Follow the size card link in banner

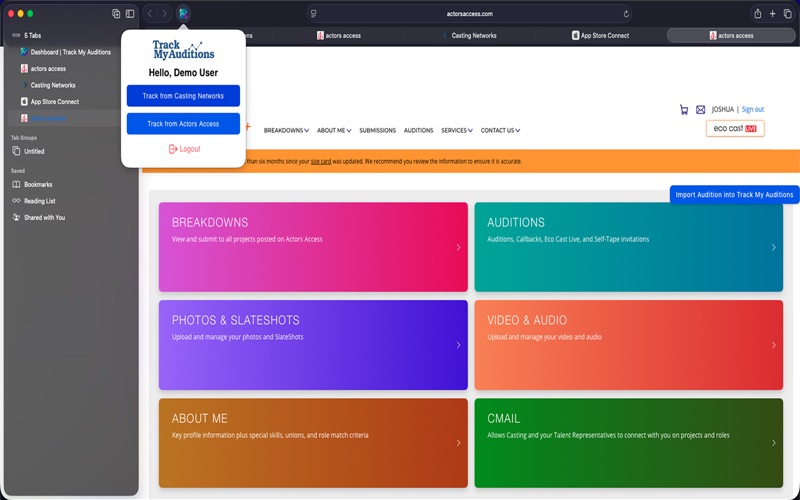[321, 162]
